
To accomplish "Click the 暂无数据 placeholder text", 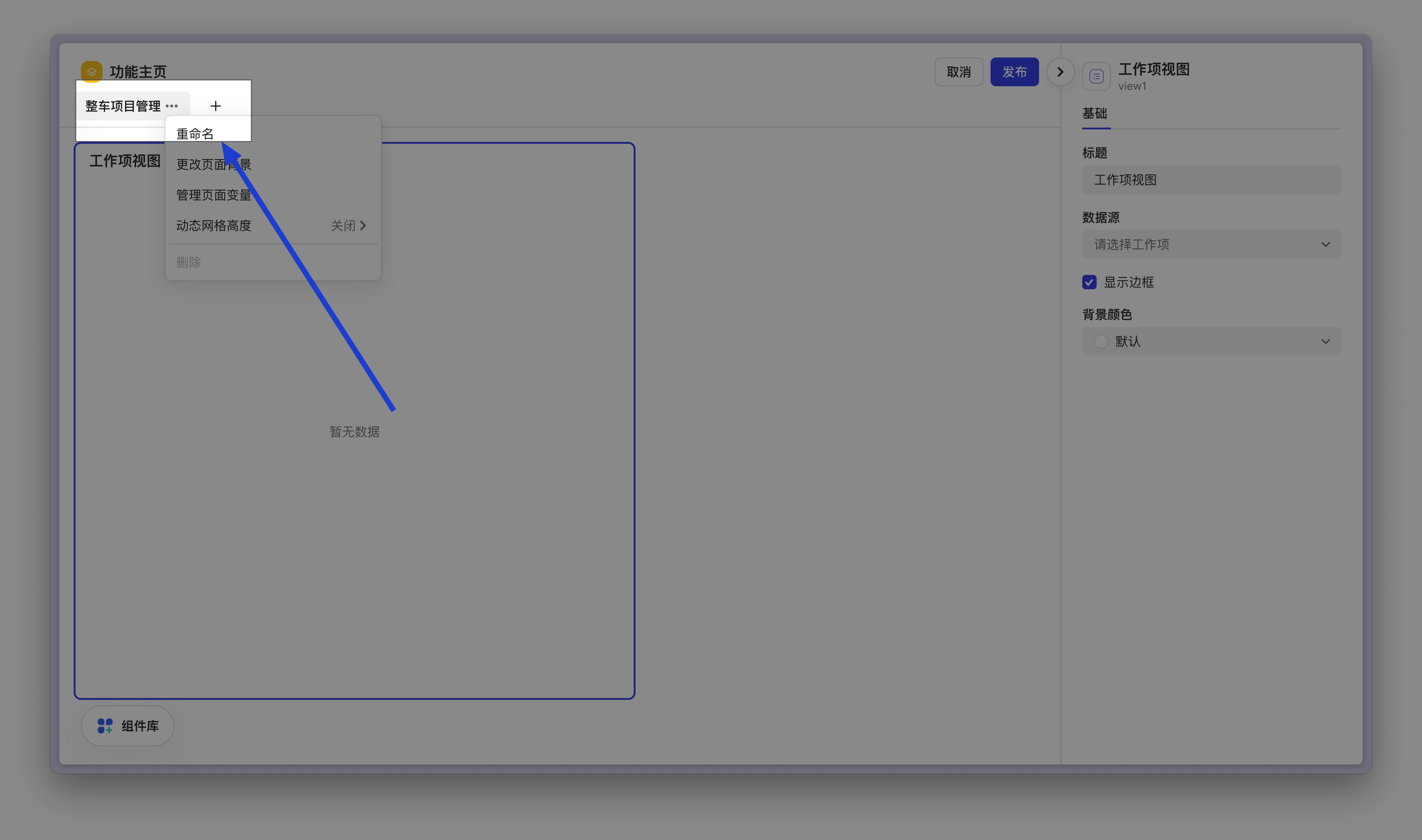I will 355,432.
